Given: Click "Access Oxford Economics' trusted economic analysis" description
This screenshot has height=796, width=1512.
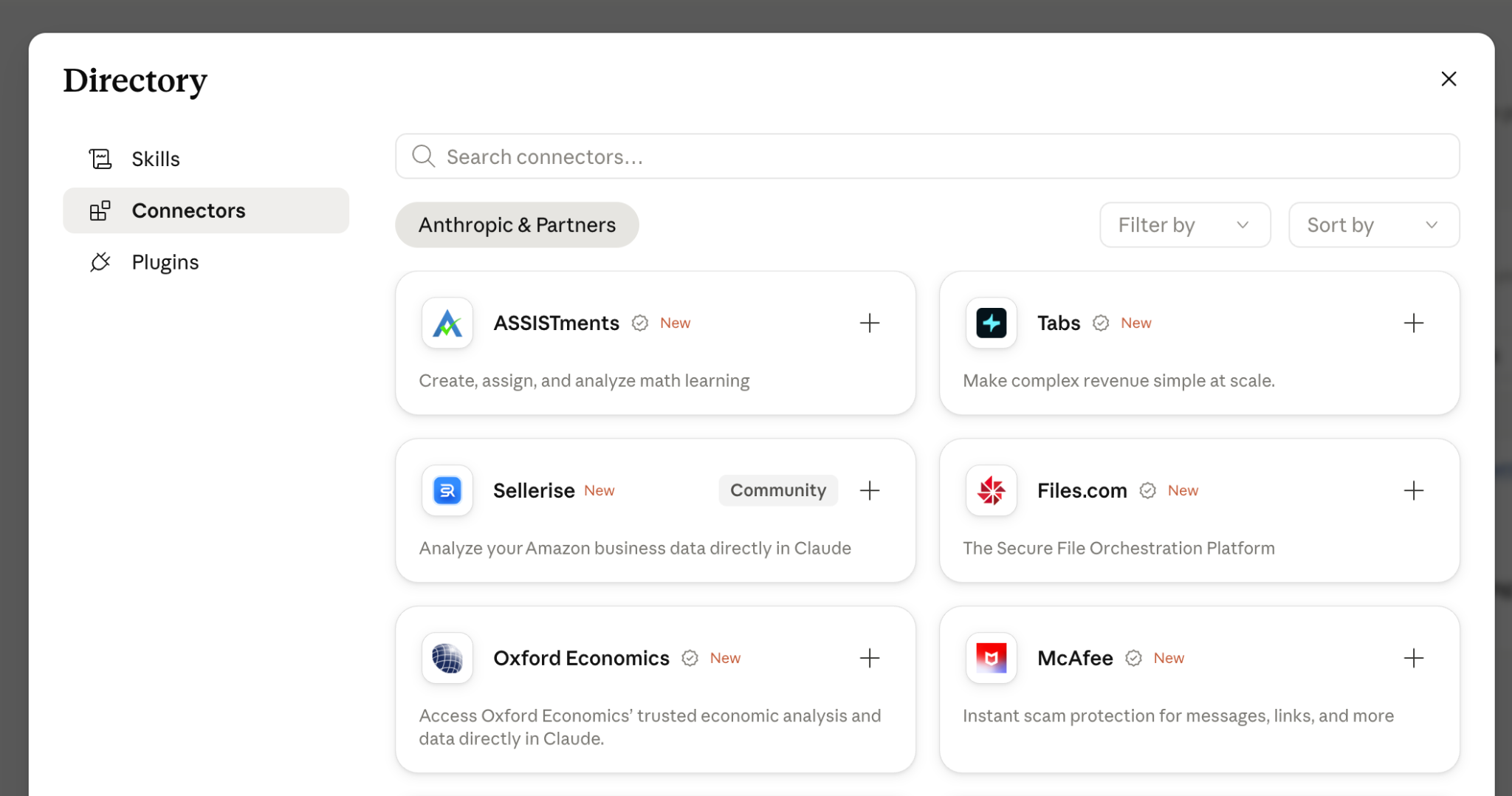Looking at the screenshot, I should coord(650,727).
